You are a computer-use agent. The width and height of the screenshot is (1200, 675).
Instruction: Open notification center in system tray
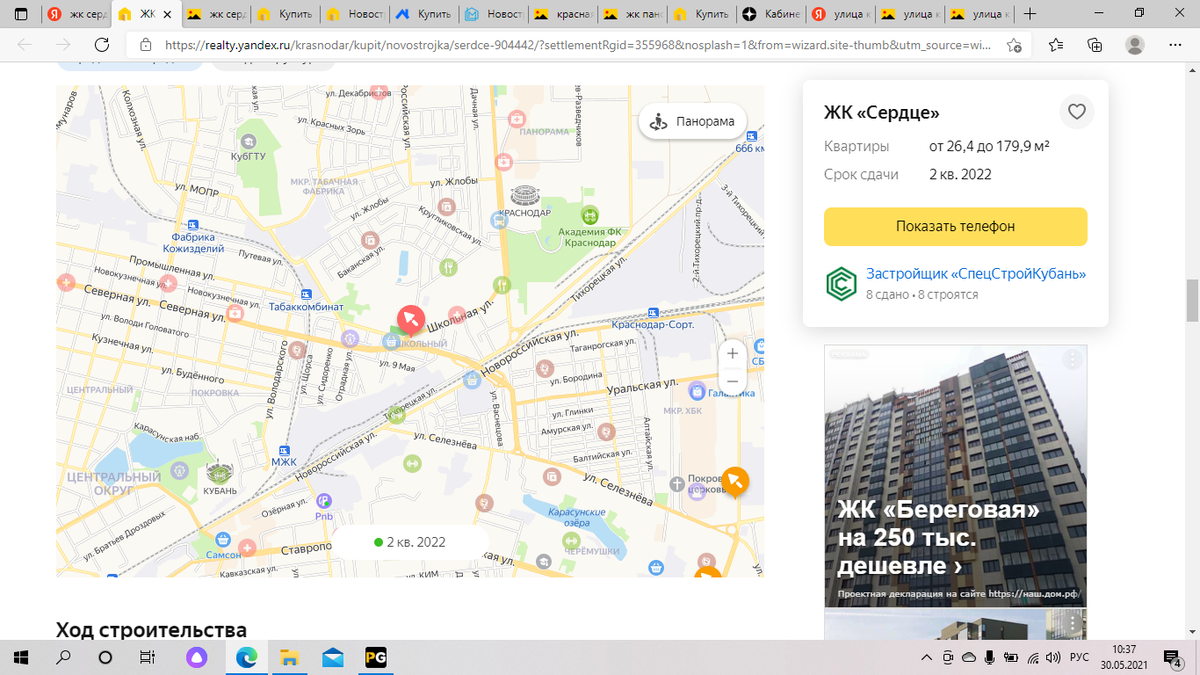[x=1174, y=658]
